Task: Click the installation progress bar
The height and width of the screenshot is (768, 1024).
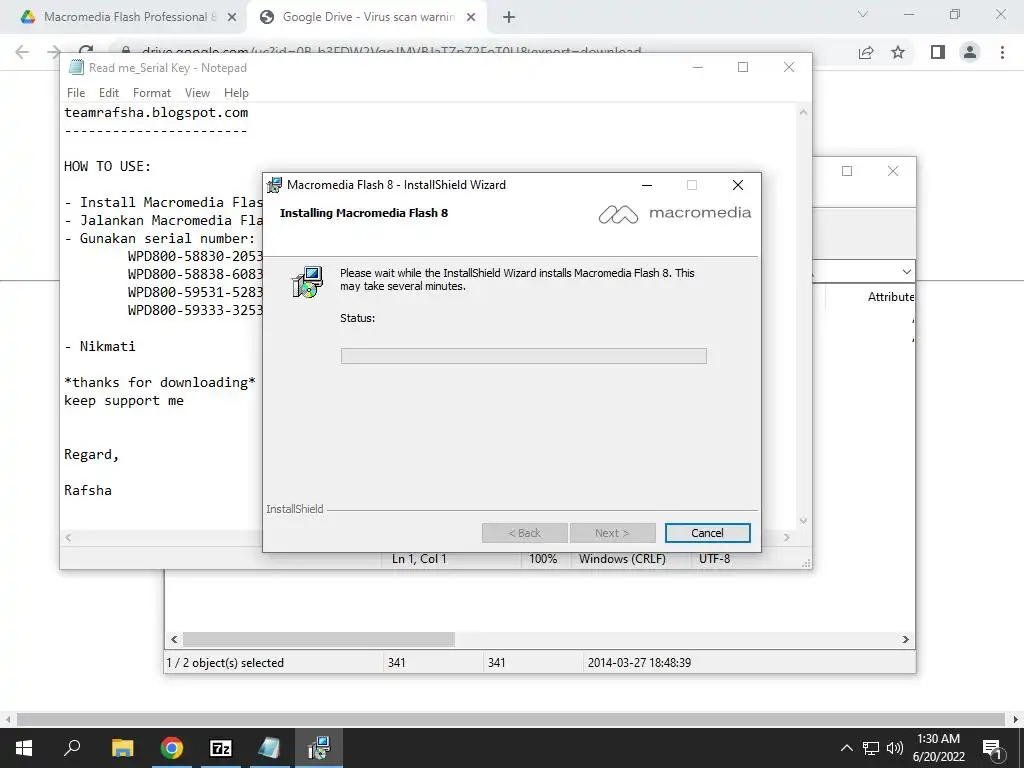Action: tap(523, 355)
